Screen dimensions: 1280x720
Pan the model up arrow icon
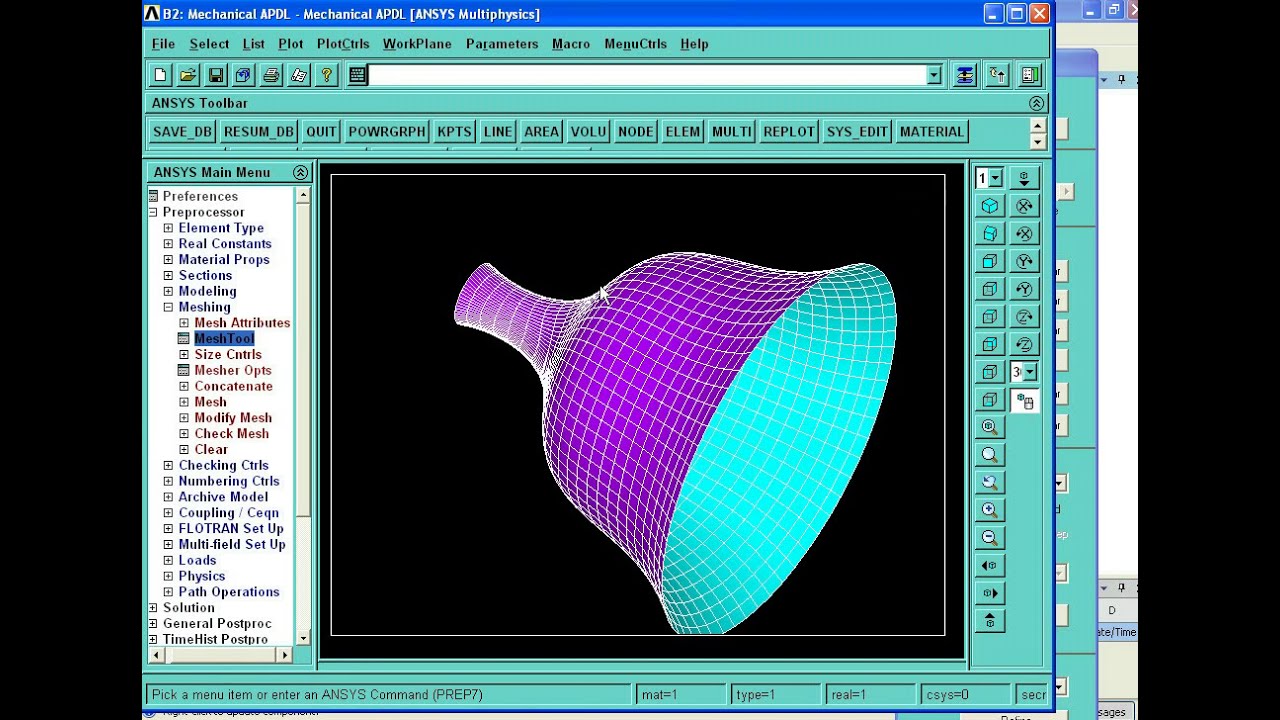tap(990, 621)
